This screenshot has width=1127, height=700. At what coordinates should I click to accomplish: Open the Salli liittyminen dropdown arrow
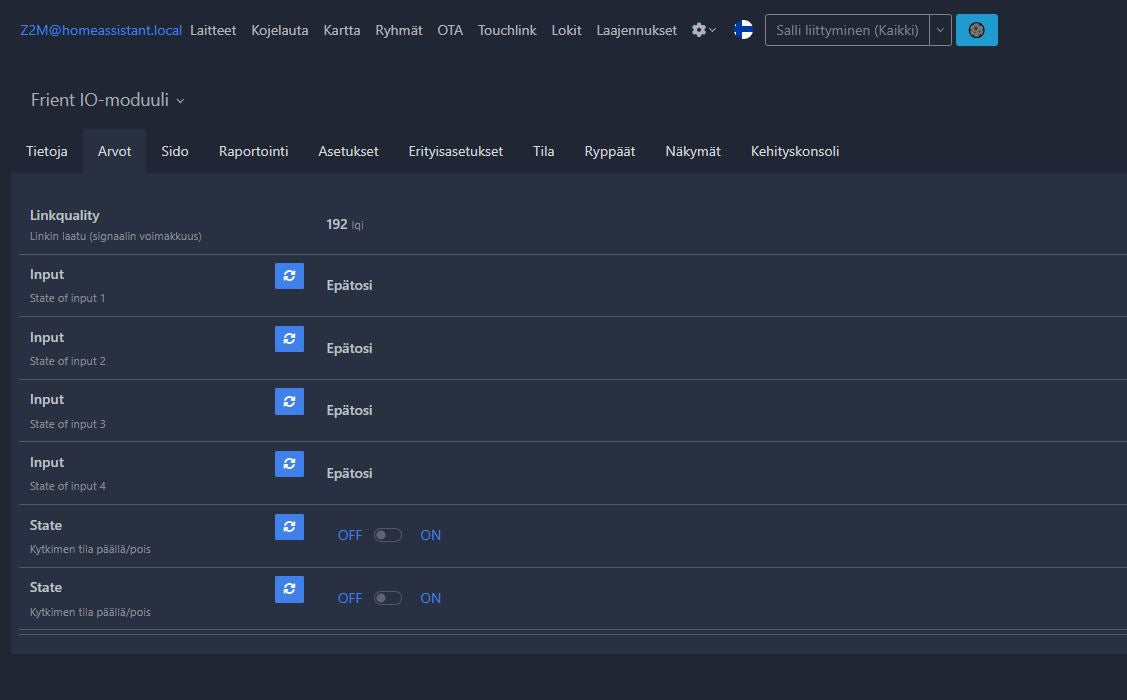click(940, 30)
